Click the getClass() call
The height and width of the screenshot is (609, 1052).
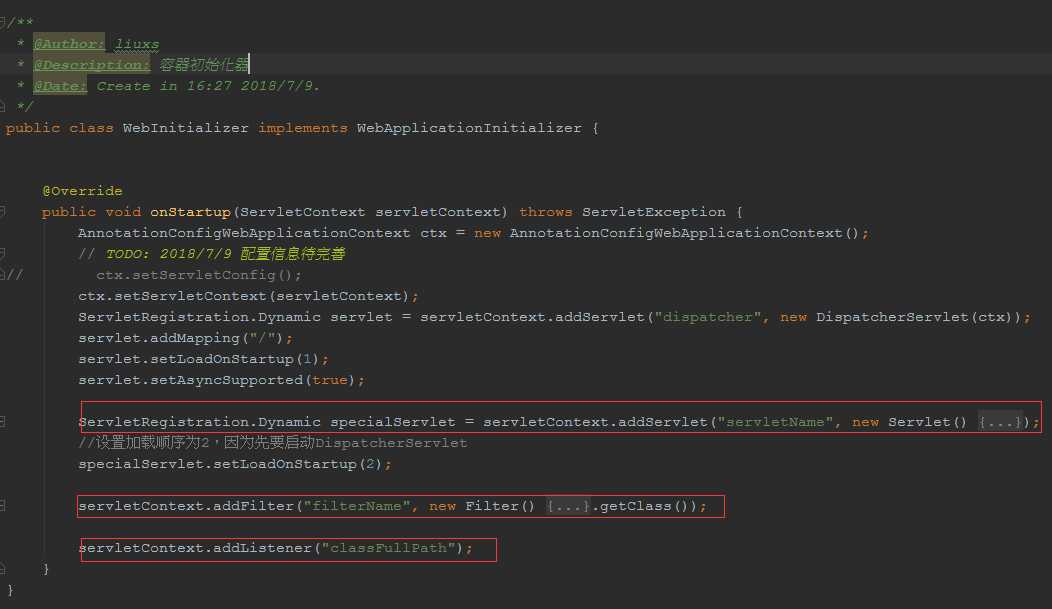(x=645, y=506)
